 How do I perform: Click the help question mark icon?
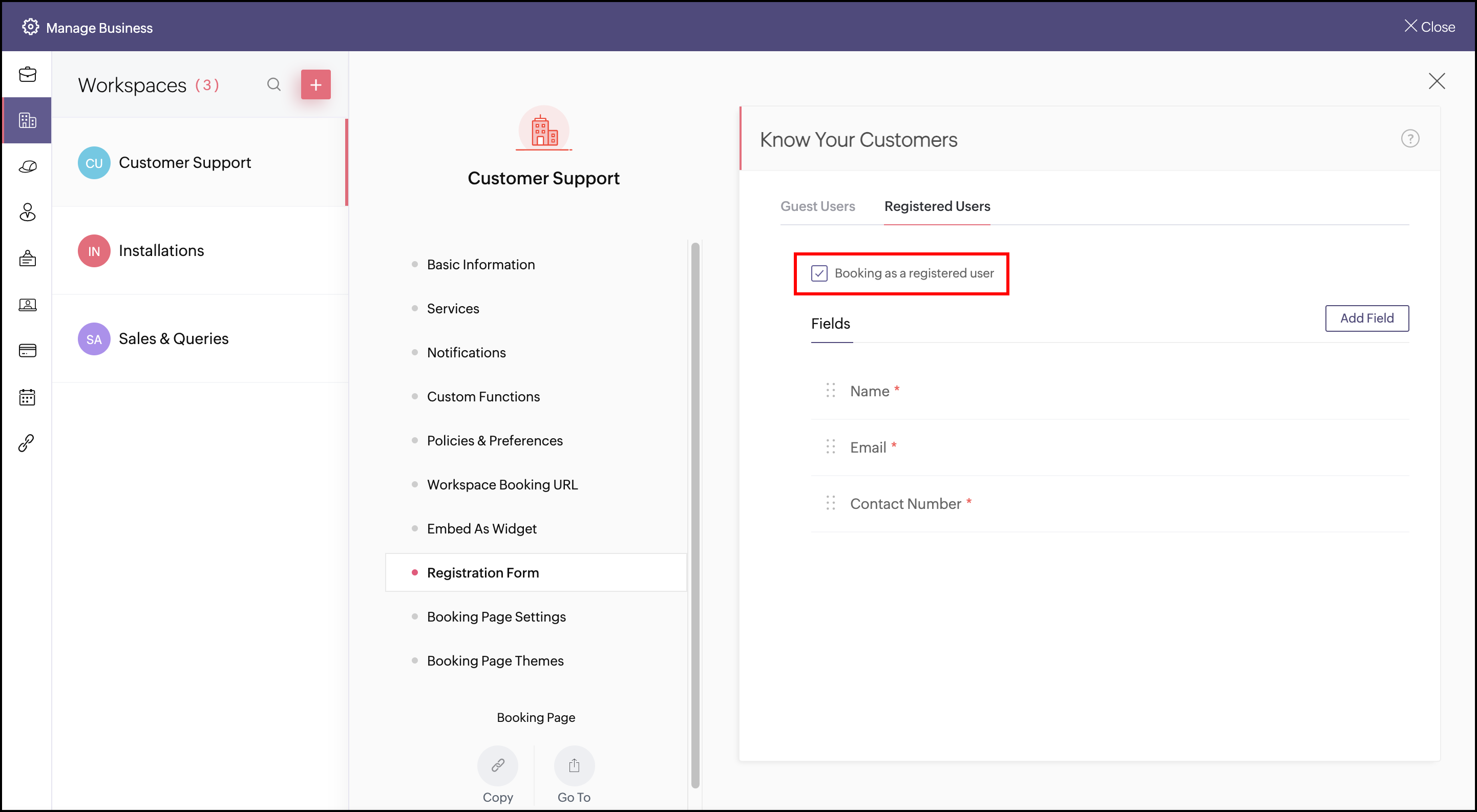pos(1409,139)
